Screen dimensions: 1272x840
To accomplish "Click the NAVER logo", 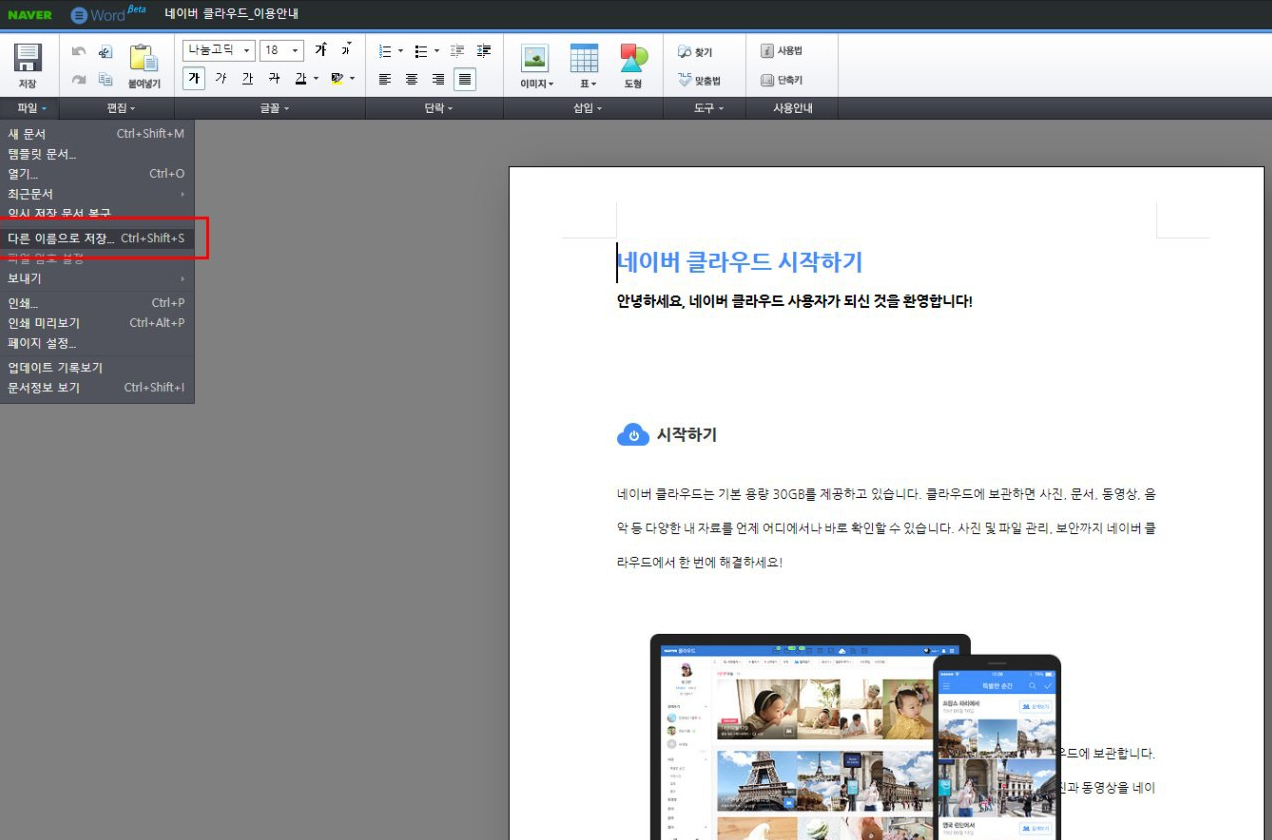I will click(30, 15).
